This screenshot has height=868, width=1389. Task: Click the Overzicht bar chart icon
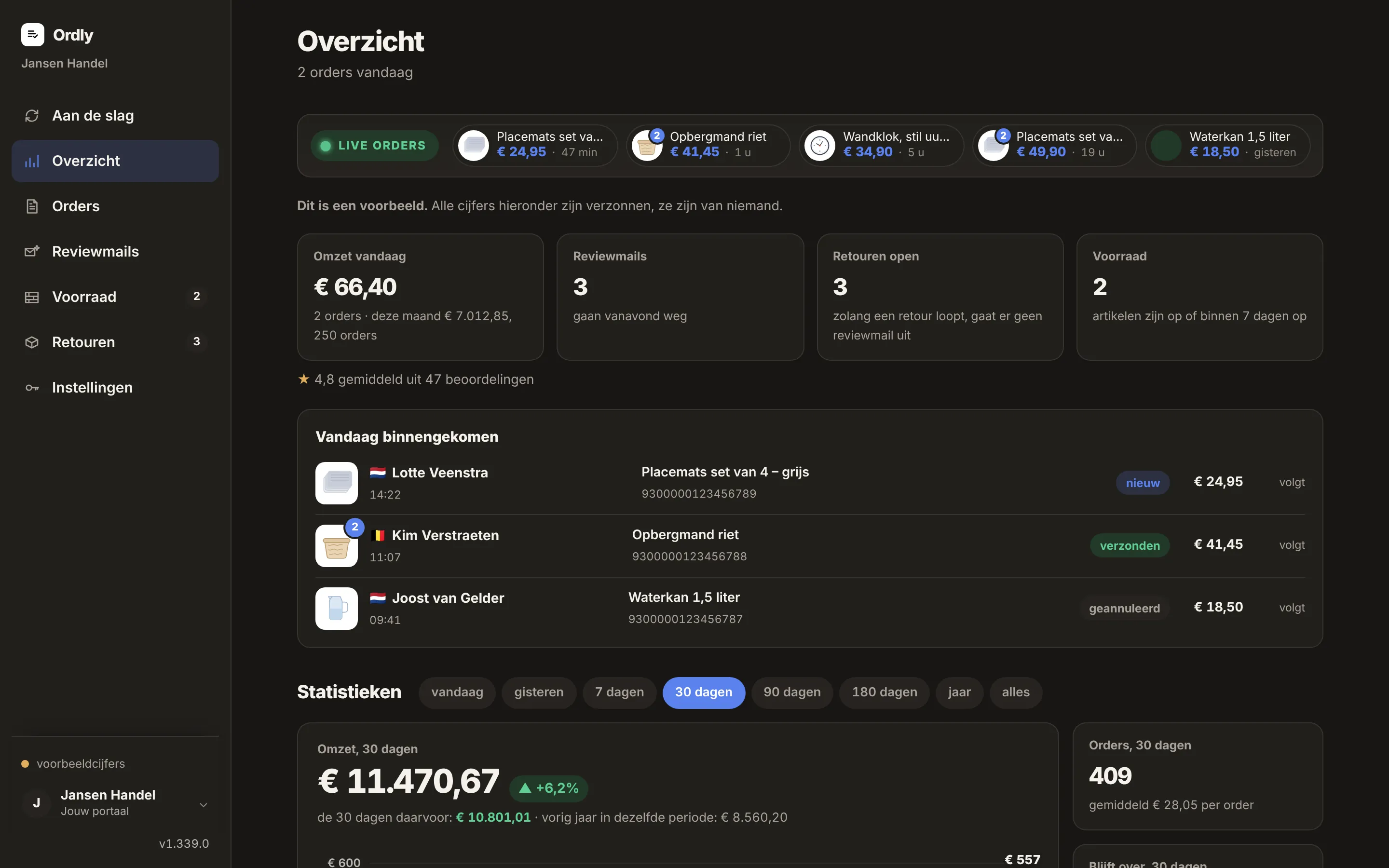click(x=32, y=161)
